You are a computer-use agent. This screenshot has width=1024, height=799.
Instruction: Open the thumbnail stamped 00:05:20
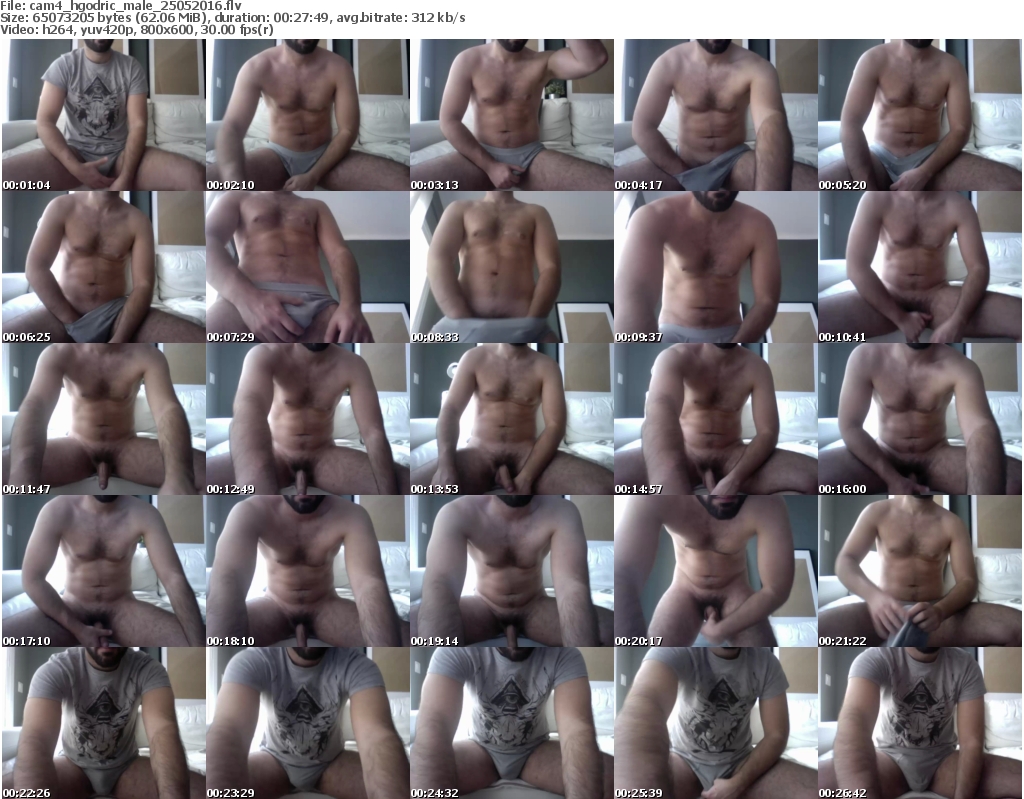point(920,115)
